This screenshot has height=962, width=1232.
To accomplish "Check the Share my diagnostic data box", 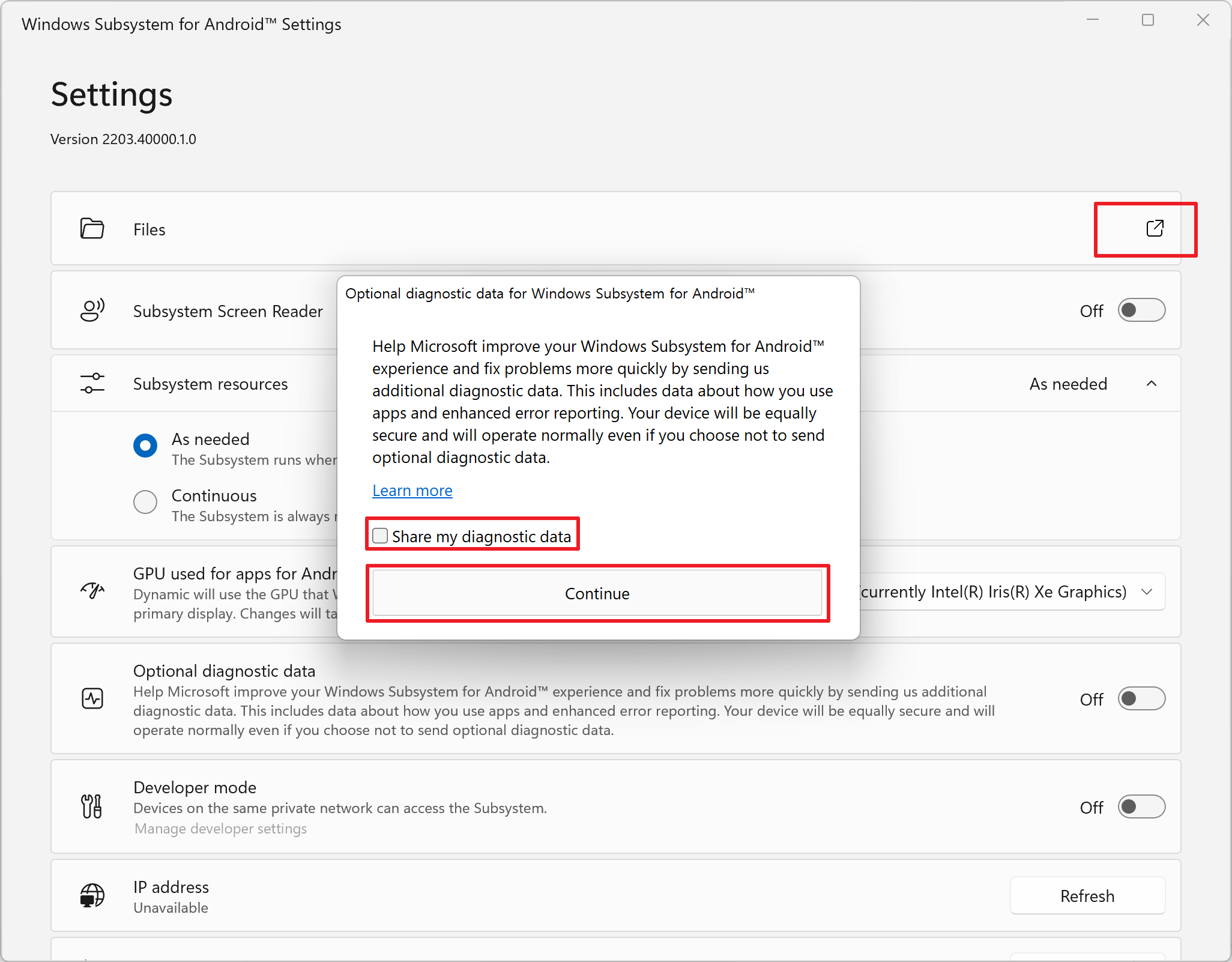I will click(x=381, y=536).
